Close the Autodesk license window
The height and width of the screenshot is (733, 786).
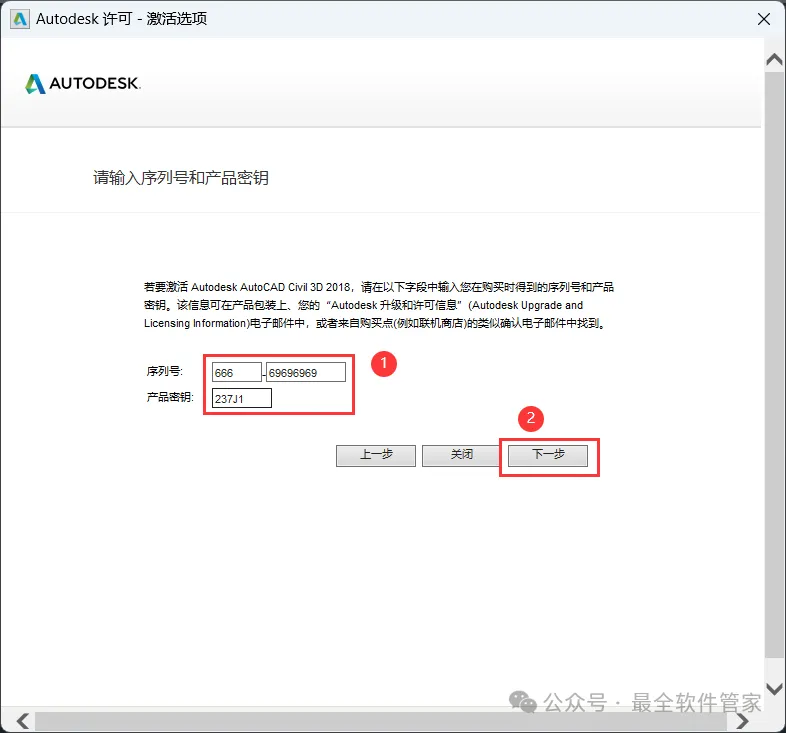763,19
